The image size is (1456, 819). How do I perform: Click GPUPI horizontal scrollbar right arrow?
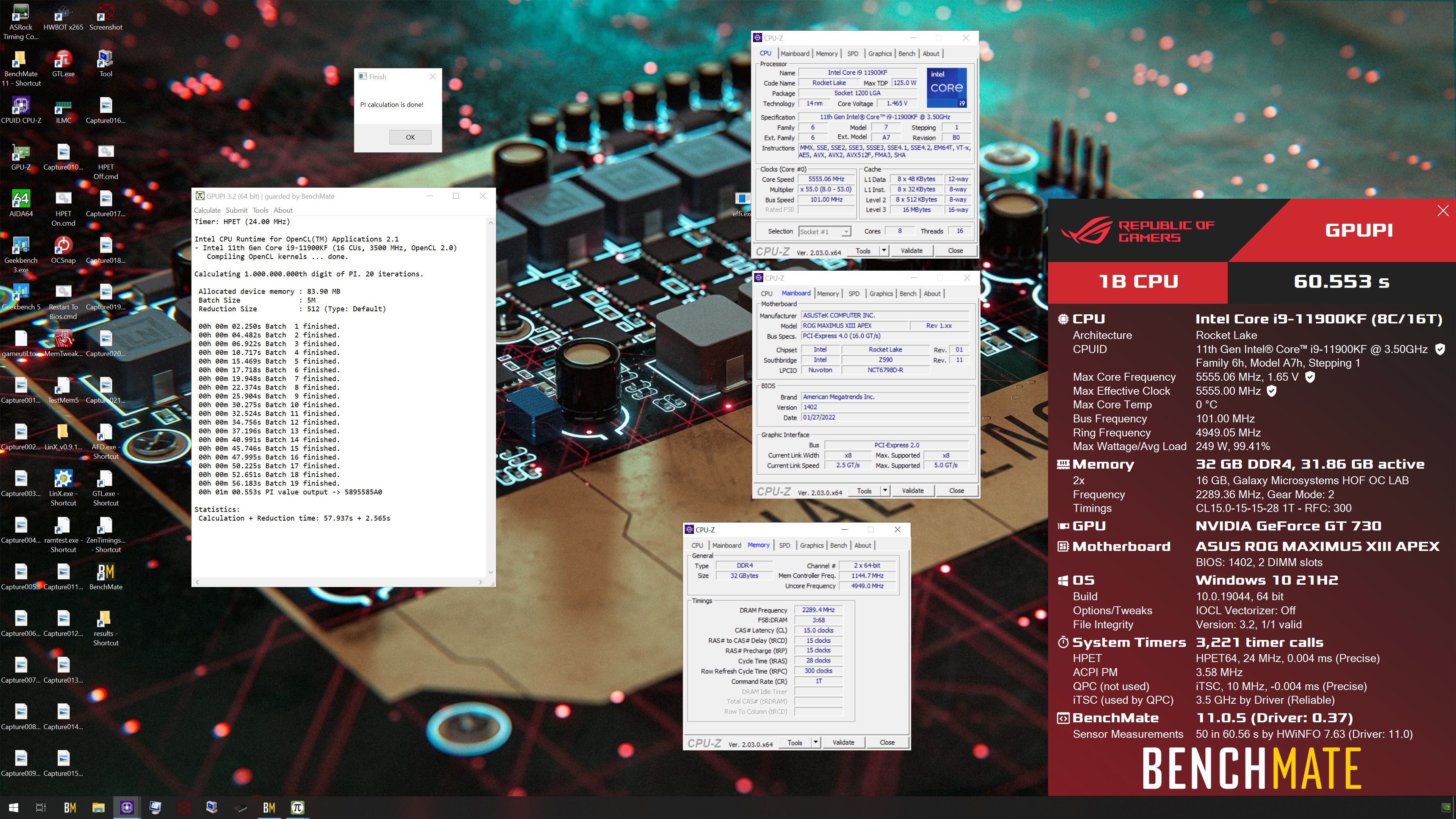point(480,582)
